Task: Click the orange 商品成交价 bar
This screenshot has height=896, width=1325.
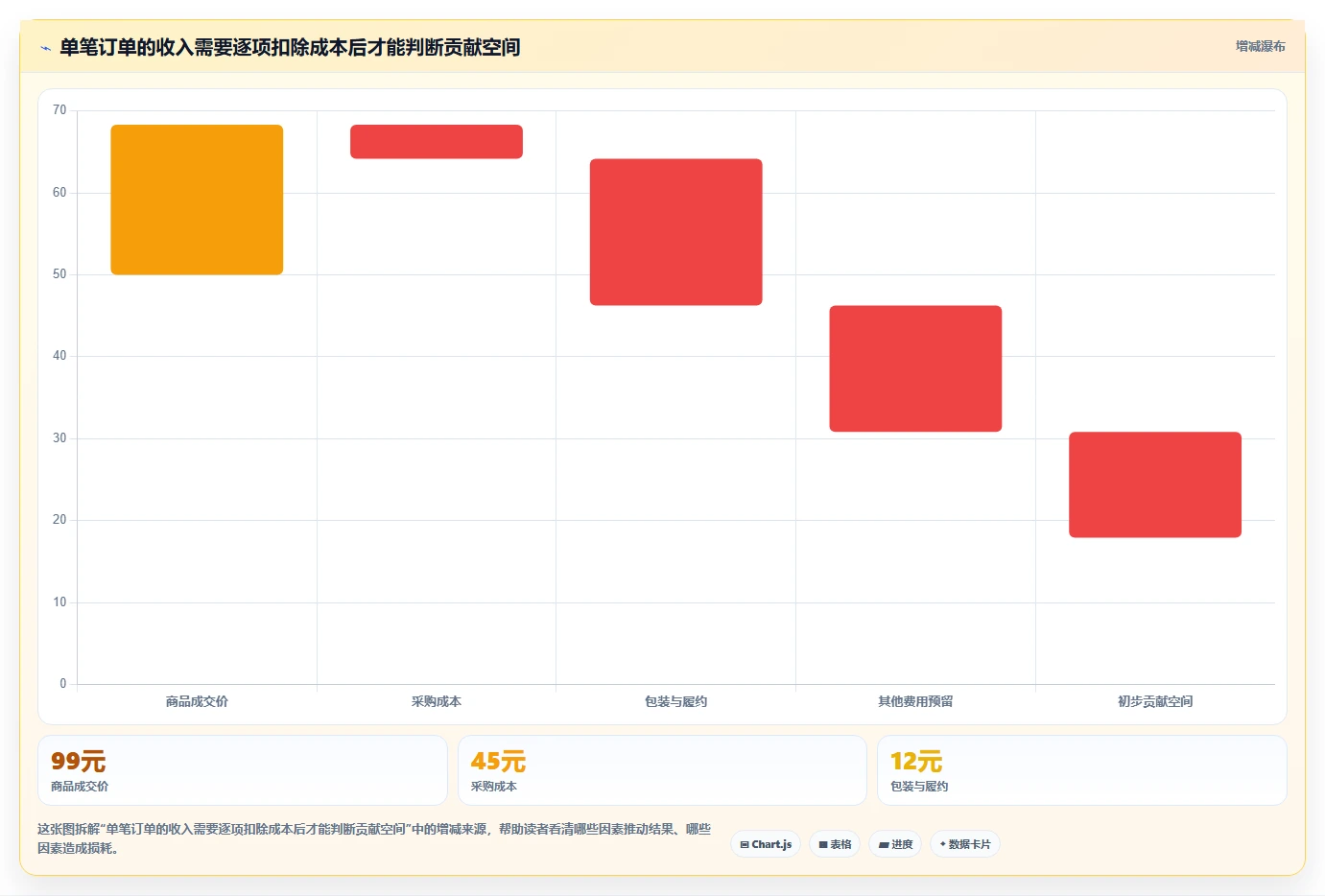Action: click(197, 200)
